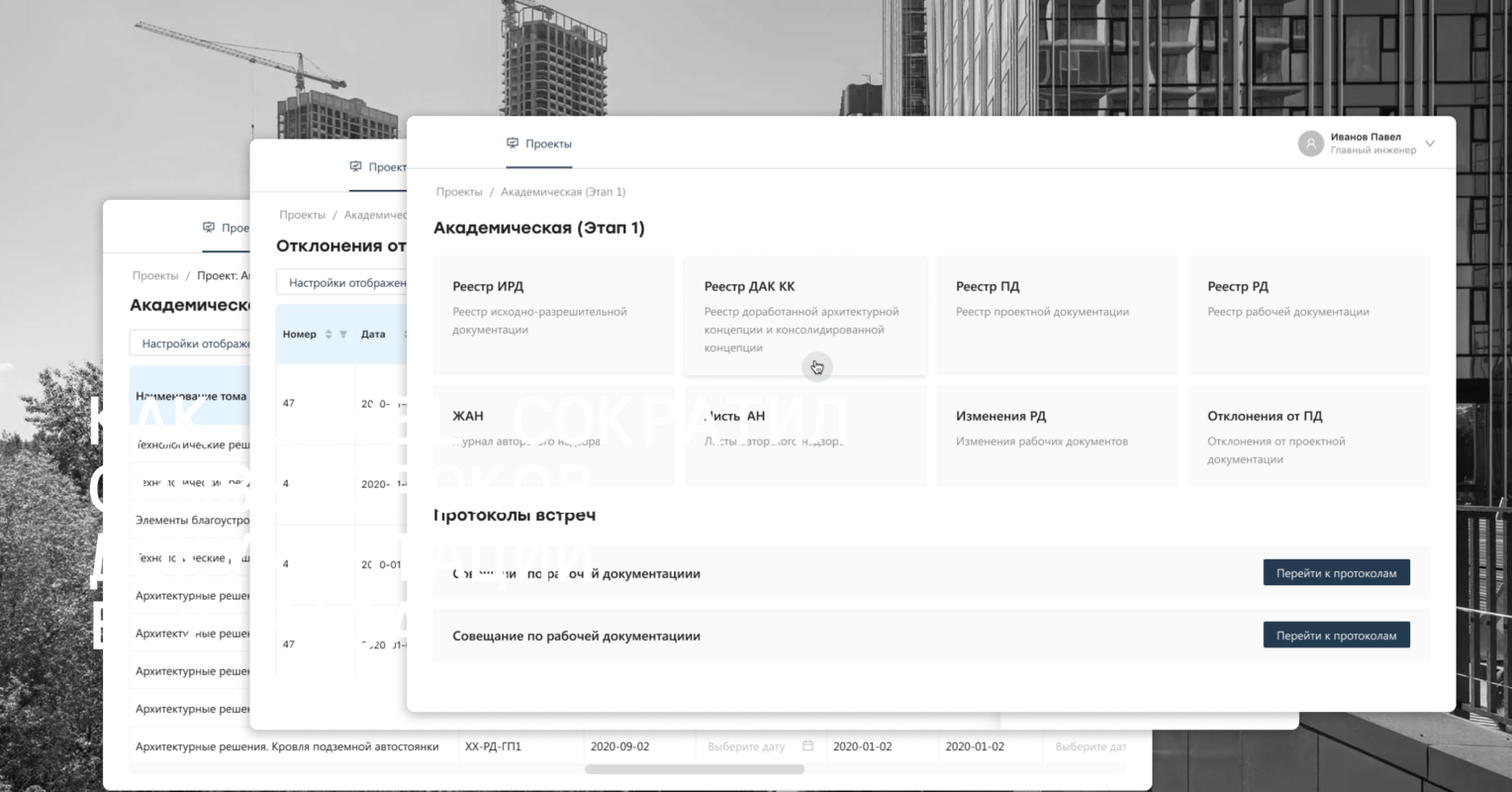Open Настройки отображения in the rearmost window

point(190,344)
